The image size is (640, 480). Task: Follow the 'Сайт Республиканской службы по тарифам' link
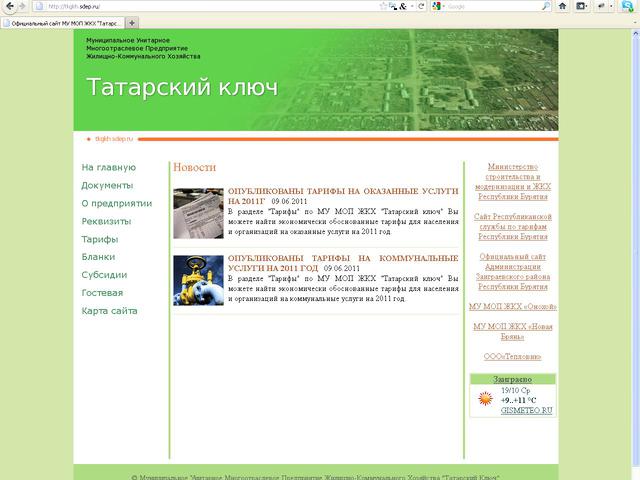point(513,227)
